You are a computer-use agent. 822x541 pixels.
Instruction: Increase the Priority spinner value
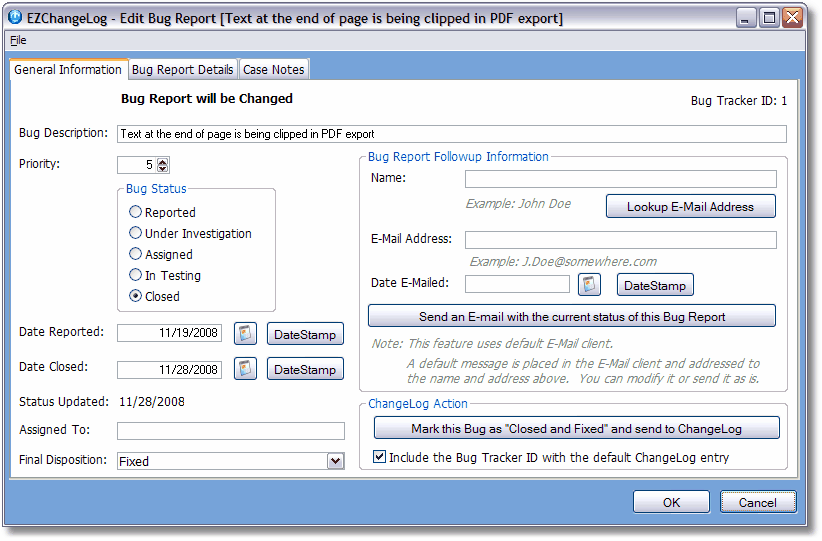[163, 161]
